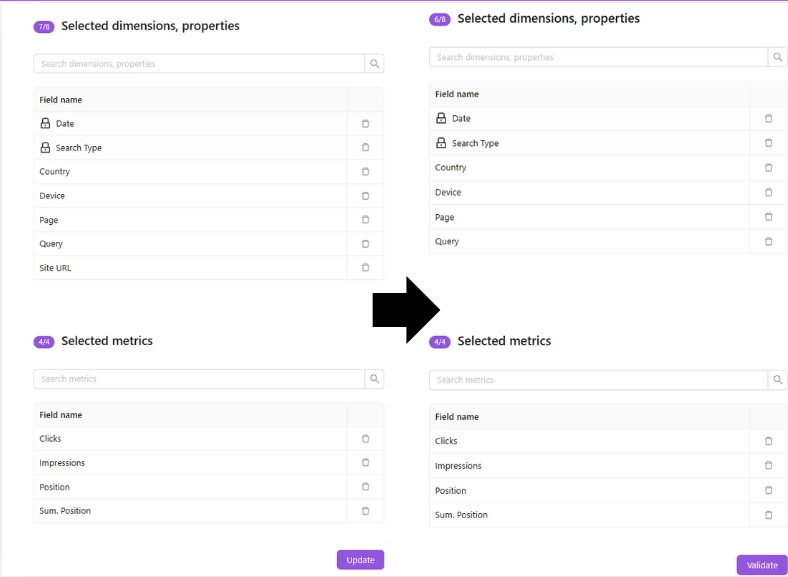The width and height of the screenshot is (788, 577).
Task: Delete Clicks metric in left panel above Update
Action: [365, 439]
